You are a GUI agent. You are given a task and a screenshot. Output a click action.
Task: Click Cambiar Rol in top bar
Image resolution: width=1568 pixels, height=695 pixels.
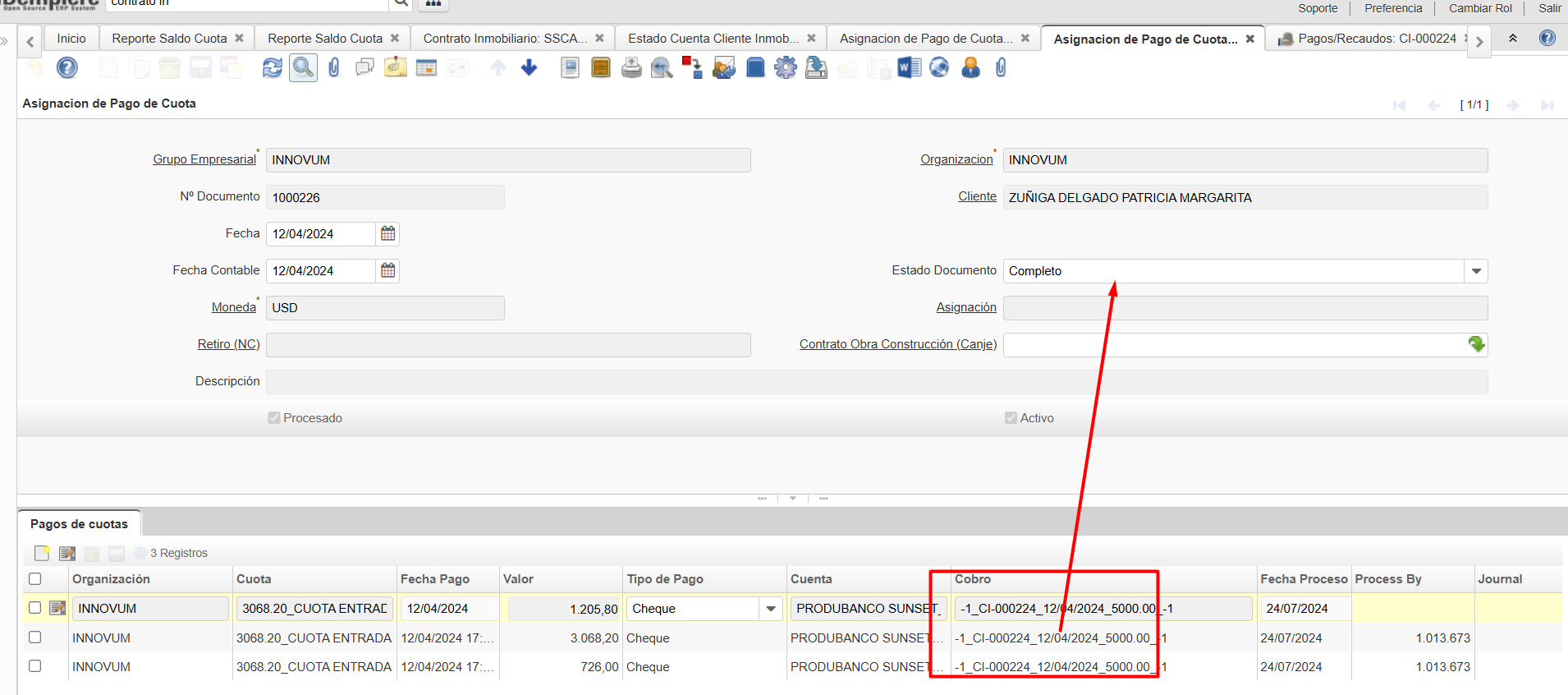1480,8
